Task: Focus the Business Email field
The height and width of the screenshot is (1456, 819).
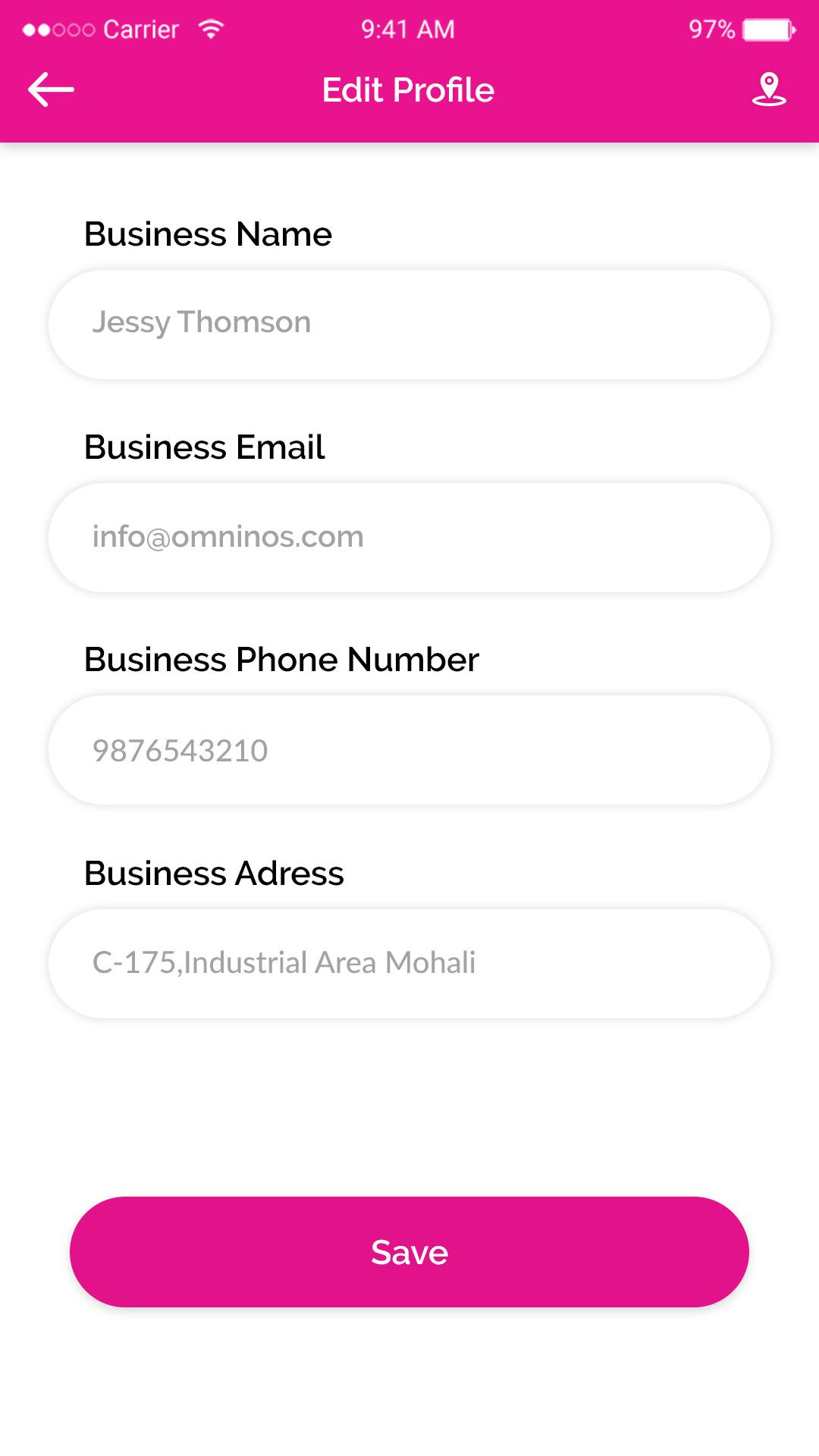Action: (x=409, y=538)
